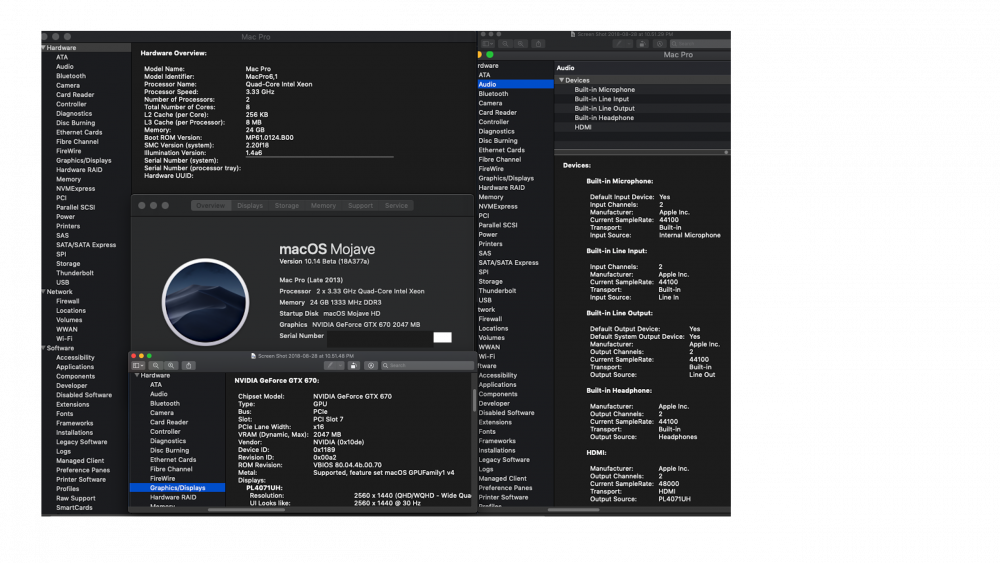Select Disabled Software in Hardware Overview window sidebar
The width and height of the screenshot is (1000, 563).
[x=84, y=395]
